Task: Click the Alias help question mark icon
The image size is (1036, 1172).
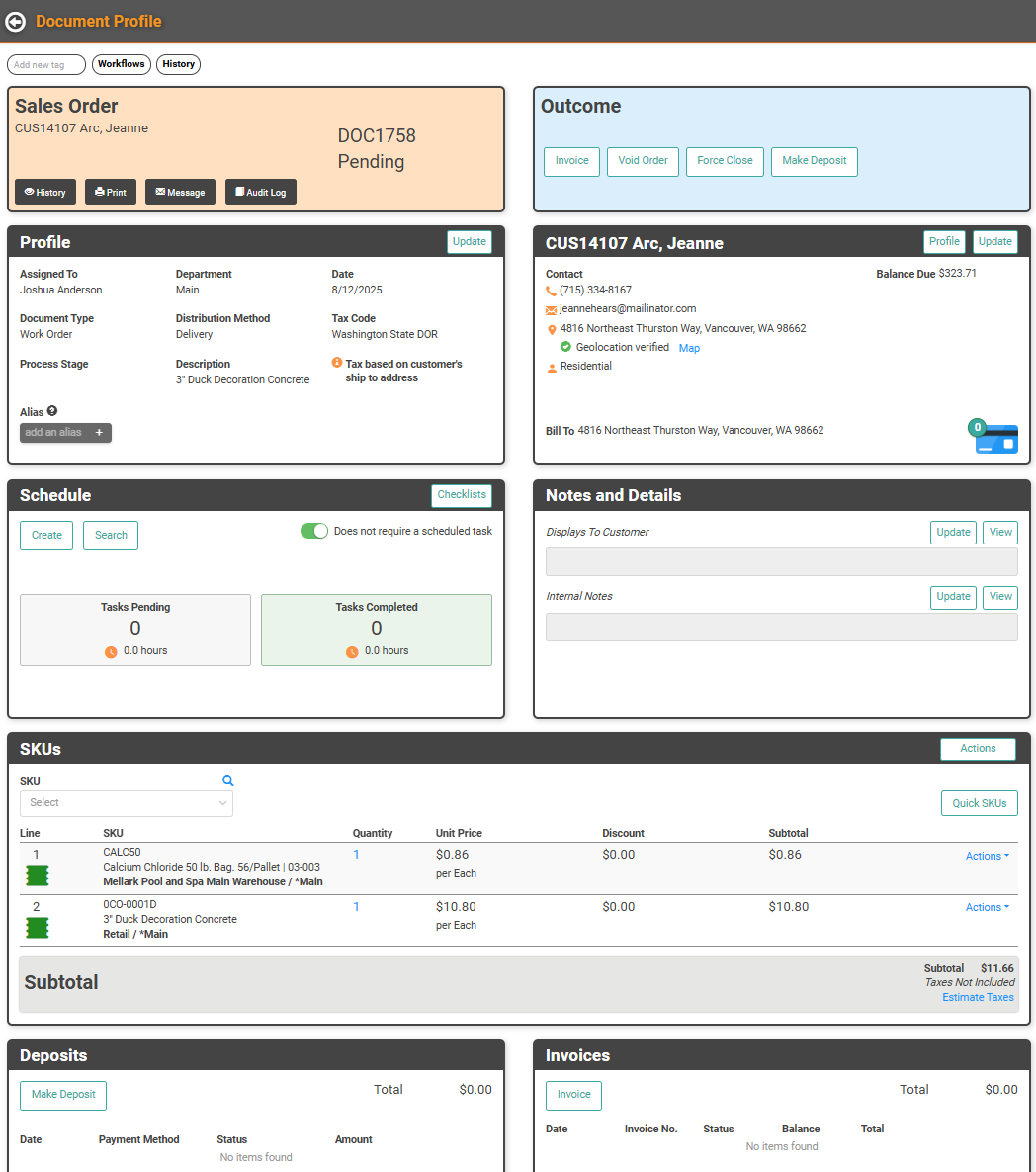Action: pyautogui.click(x=52, y=411)
